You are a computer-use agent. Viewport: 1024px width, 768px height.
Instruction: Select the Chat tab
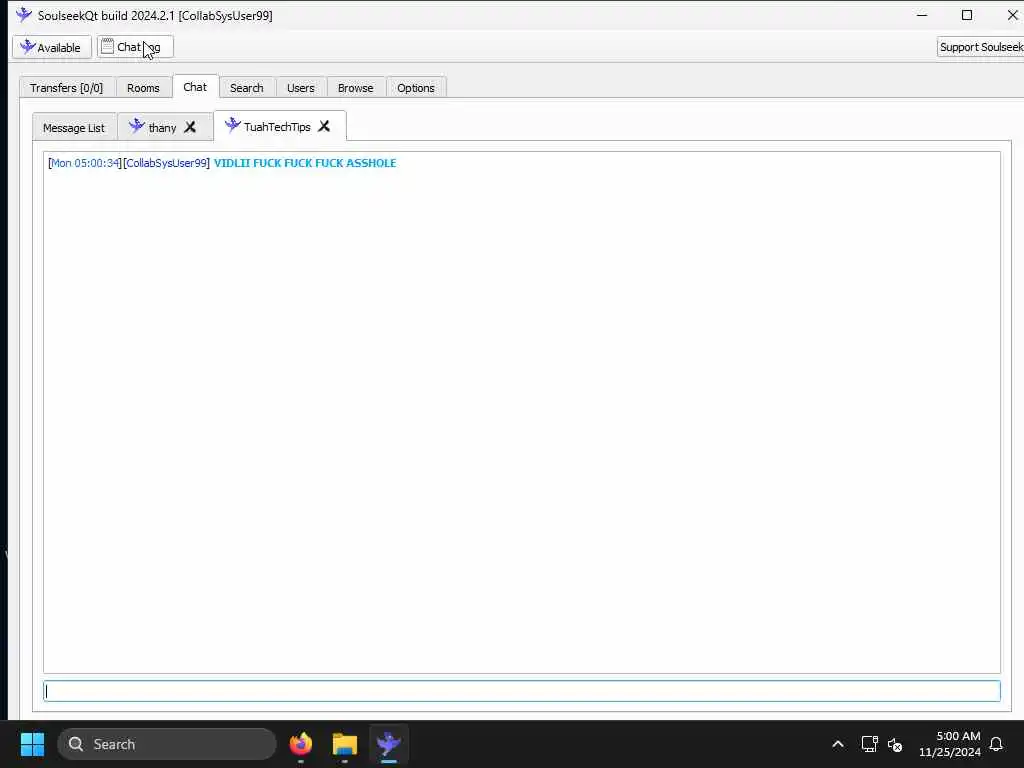click(x=195, y=87)
